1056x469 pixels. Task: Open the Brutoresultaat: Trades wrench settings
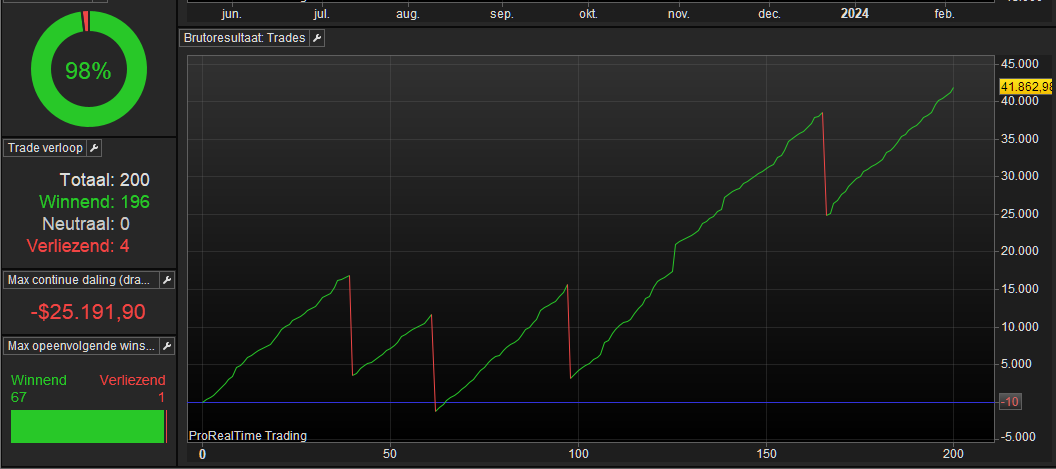tap(317, 38)
